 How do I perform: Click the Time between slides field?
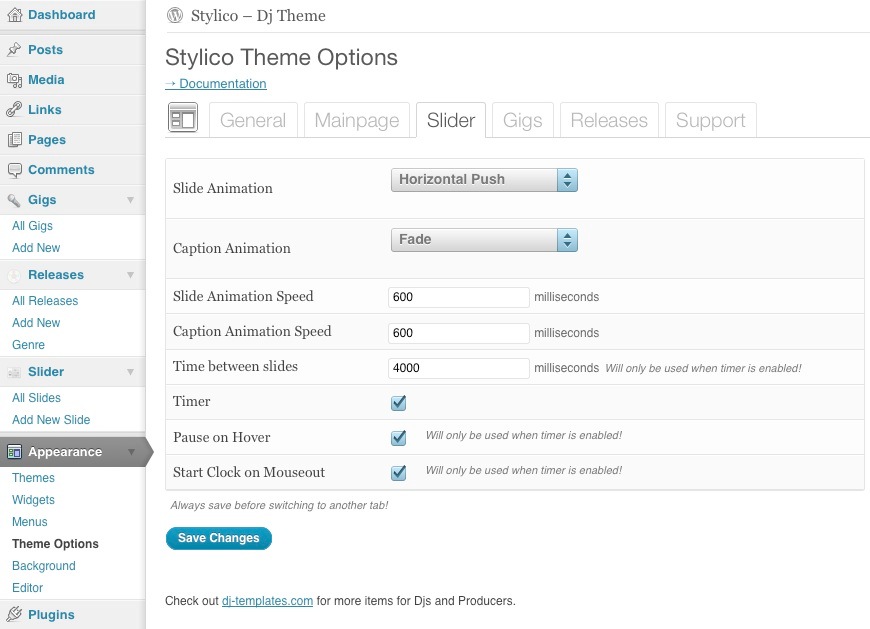[459, 368]
